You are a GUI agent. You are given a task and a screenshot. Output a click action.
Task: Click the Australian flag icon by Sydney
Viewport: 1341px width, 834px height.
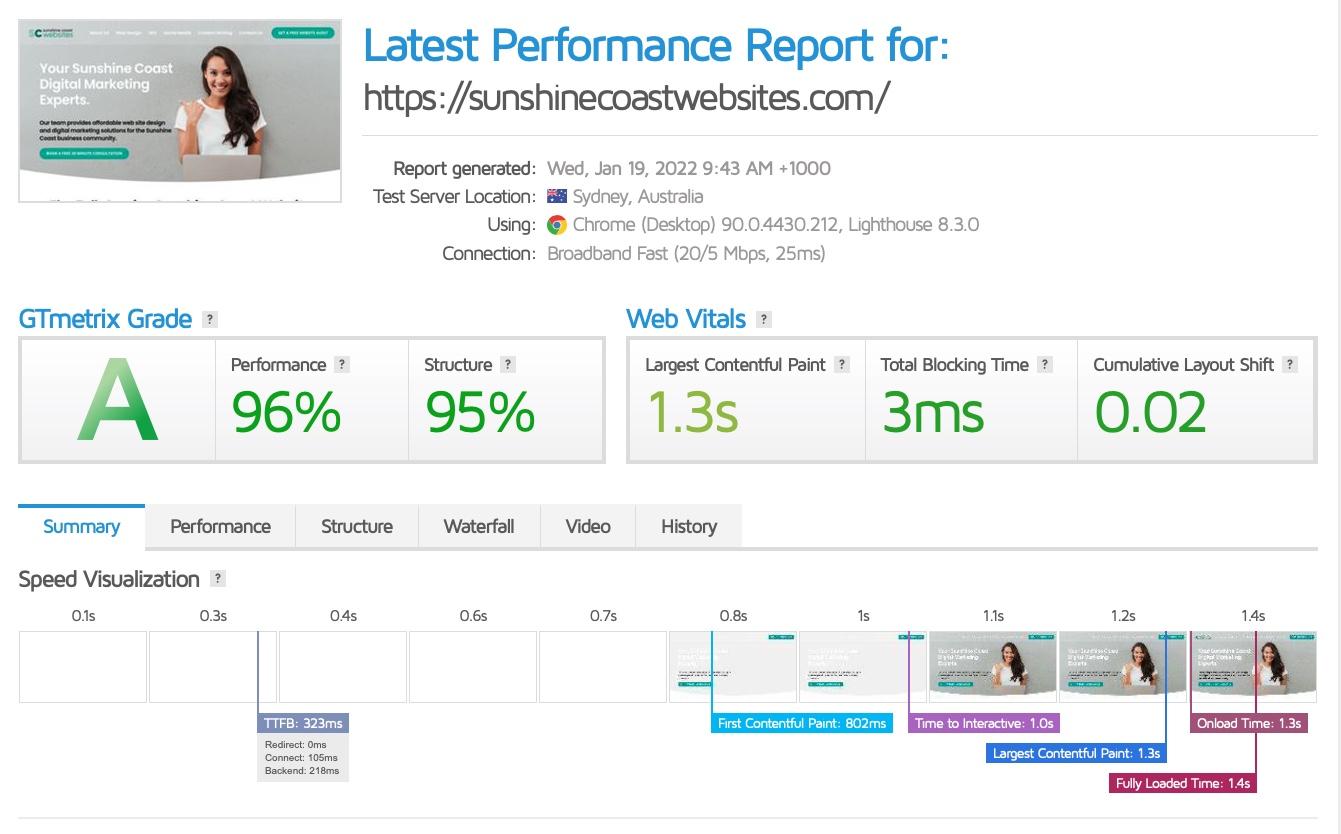coord(557,196)
